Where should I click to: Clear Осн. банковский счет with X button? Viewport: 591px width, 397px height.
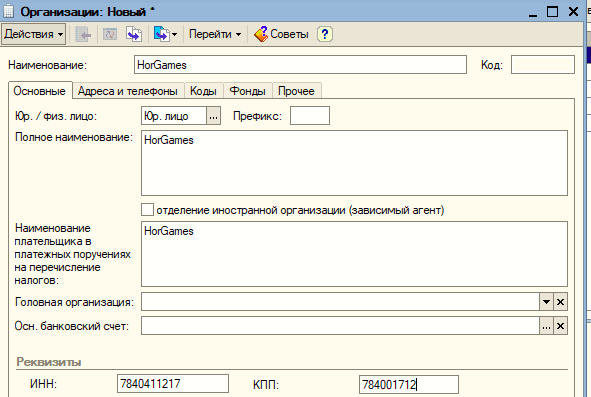pyautogui.click(x=560, y=326)
